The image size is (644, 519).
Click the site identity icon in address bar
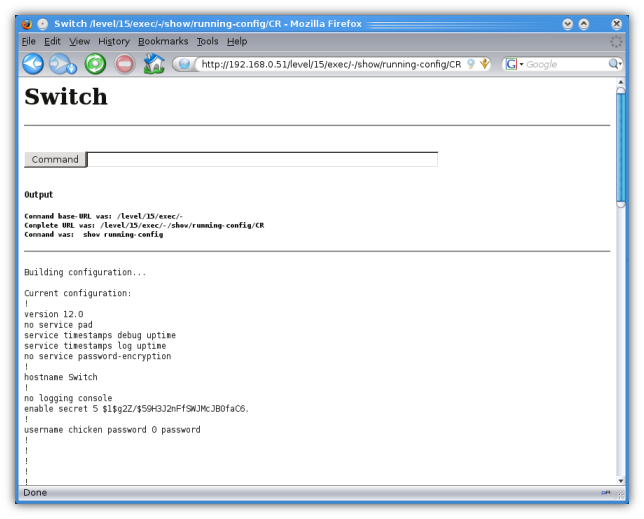(184, 64)
